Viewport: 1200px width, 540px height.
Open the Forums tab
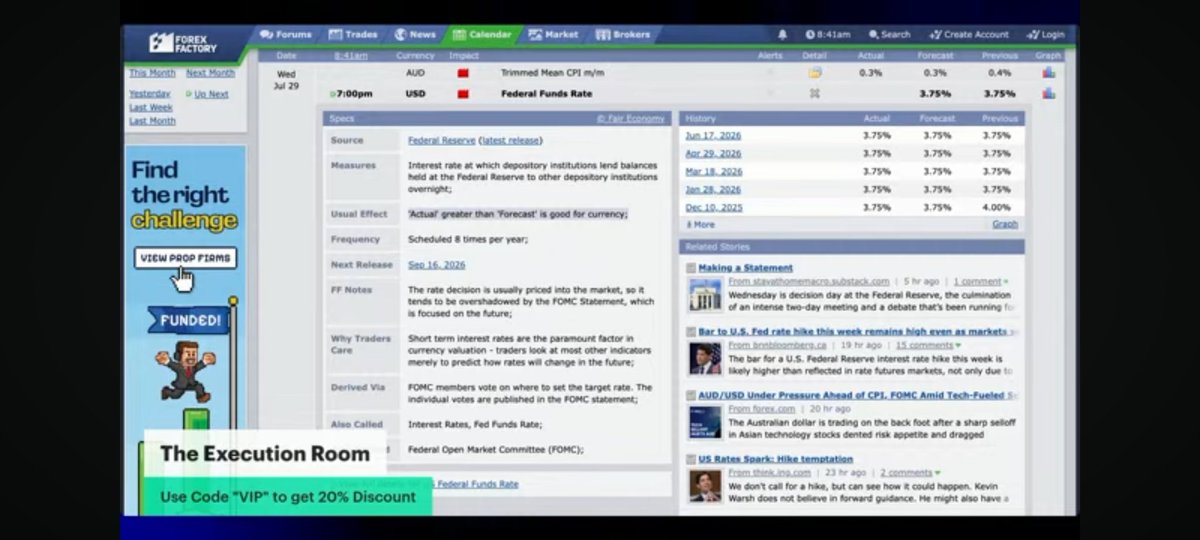click(x=286, y=34)
